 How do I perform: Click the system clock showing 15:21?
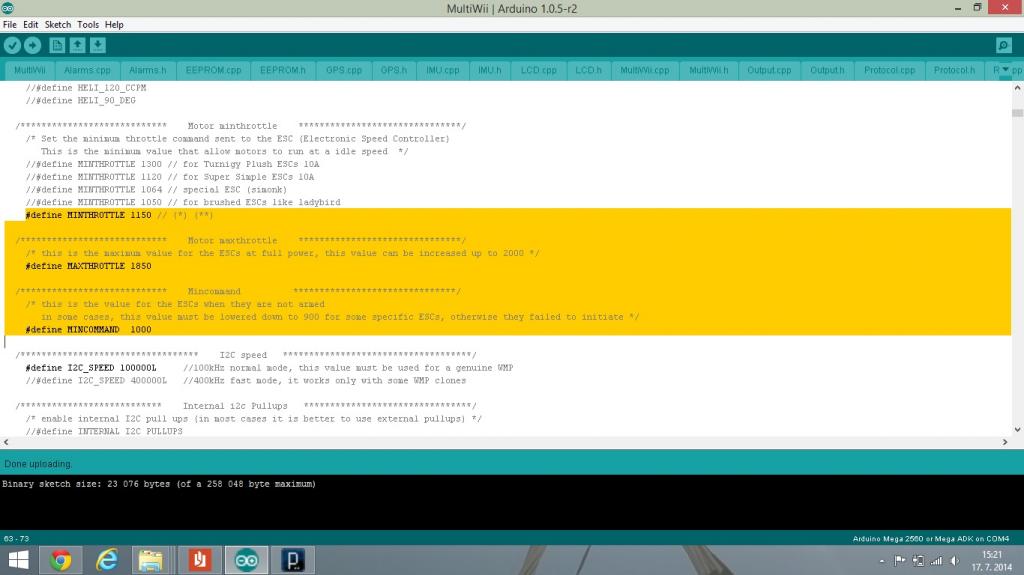coord(992,560)
